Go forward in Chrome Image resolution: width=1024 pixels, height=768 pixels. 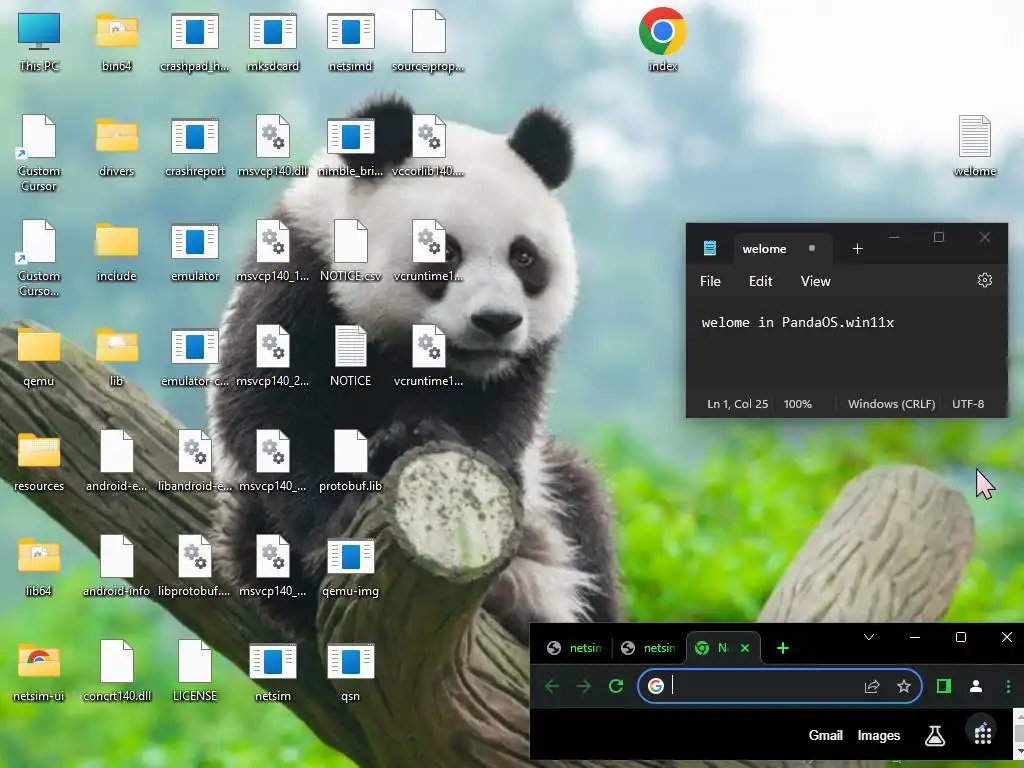click(x=584, y=686)
